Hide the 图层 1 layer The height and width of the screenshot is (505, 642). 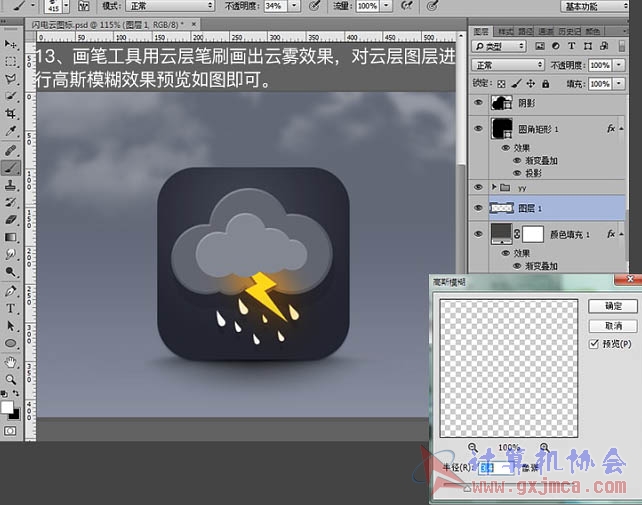tap(478, 208)
